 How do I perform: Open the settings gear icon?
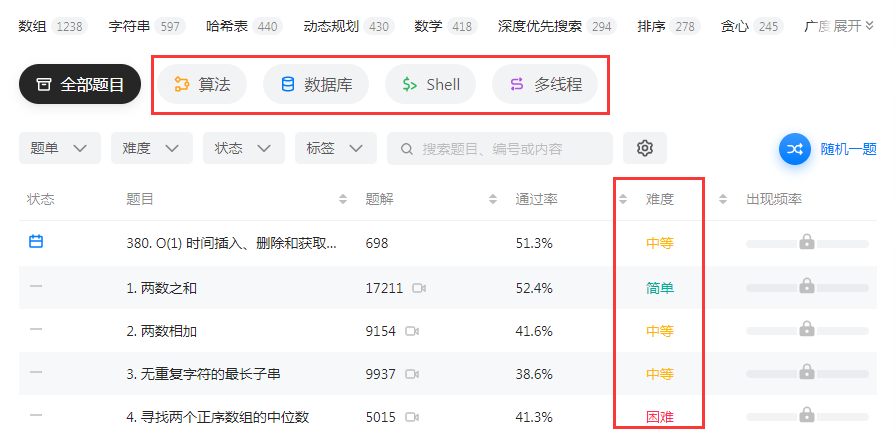[x=644, y=148]
